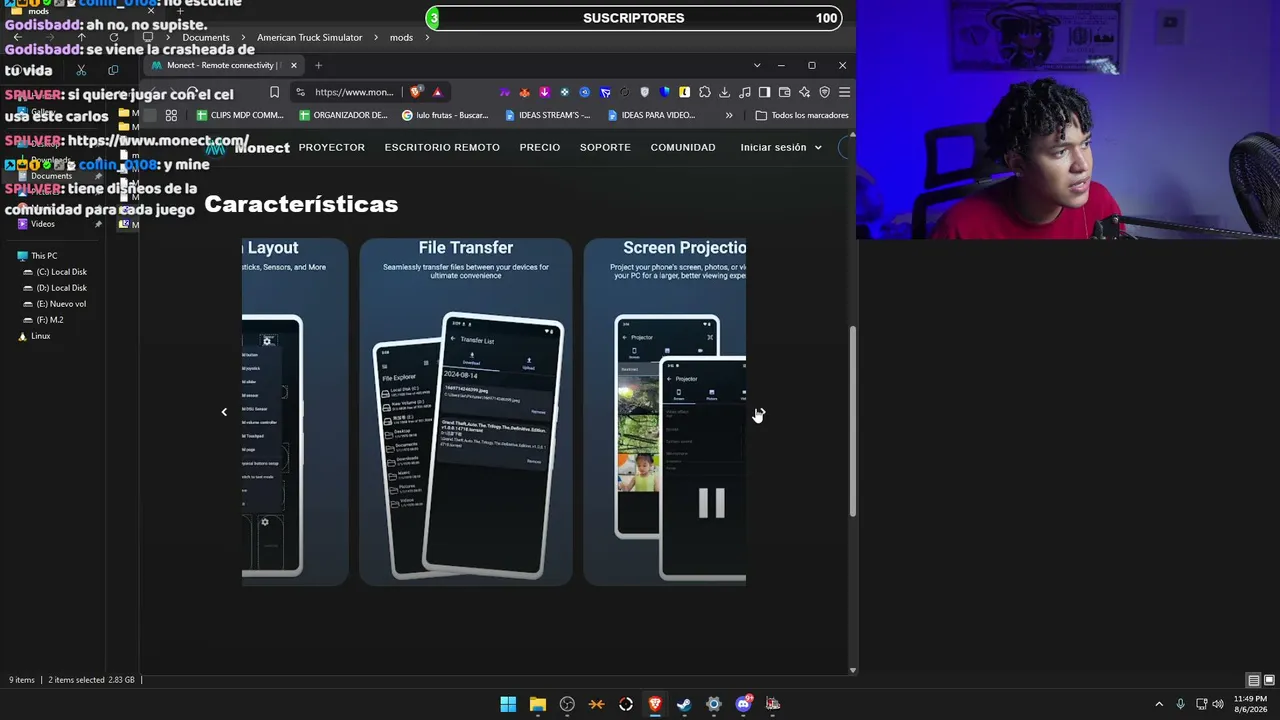Viewport: 1280px width, 720px height.
Task: Click the address bar URL field
Action: (354, 92)
